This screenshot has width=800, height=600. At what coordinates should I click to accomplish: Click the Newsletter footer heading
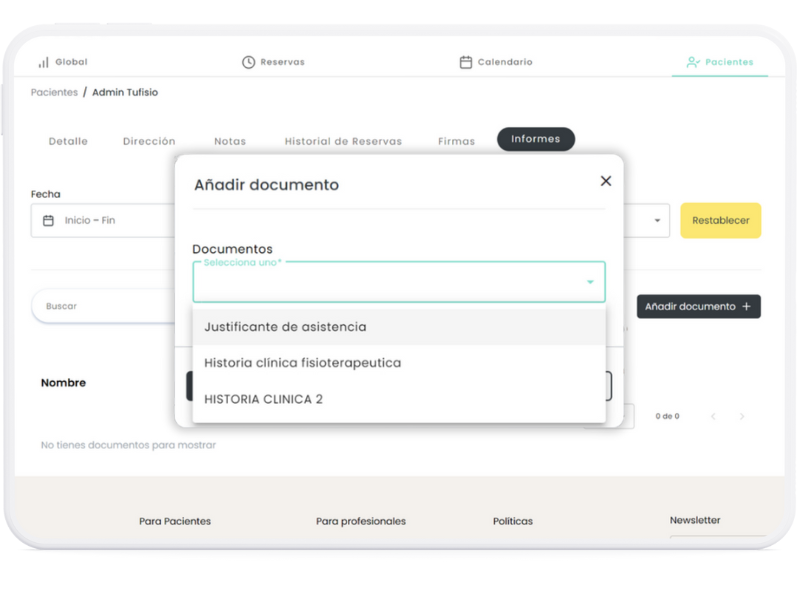click(x=695, y=520)
